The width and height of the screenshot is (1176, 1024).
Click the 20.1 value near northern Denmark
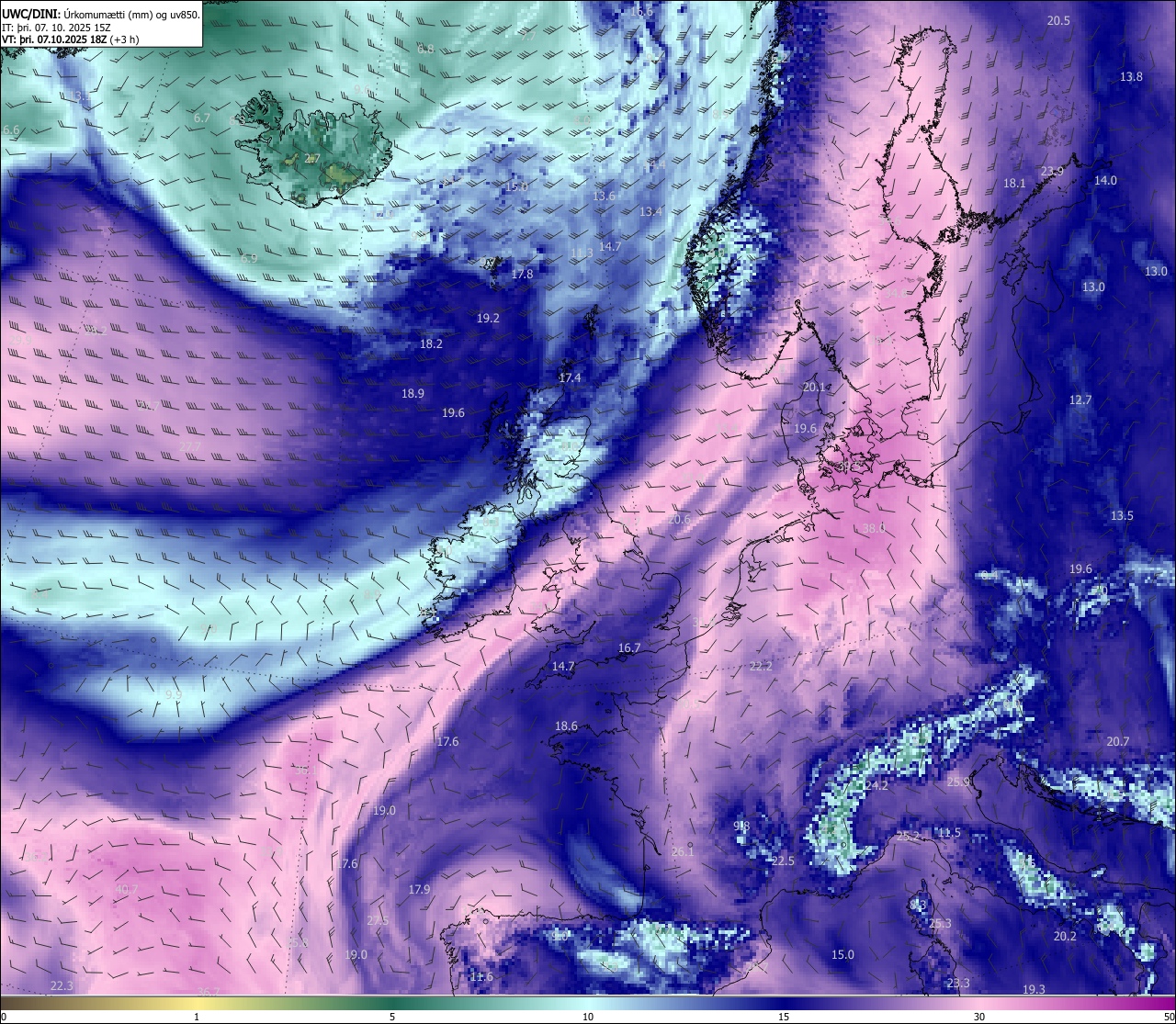[814, 387]
